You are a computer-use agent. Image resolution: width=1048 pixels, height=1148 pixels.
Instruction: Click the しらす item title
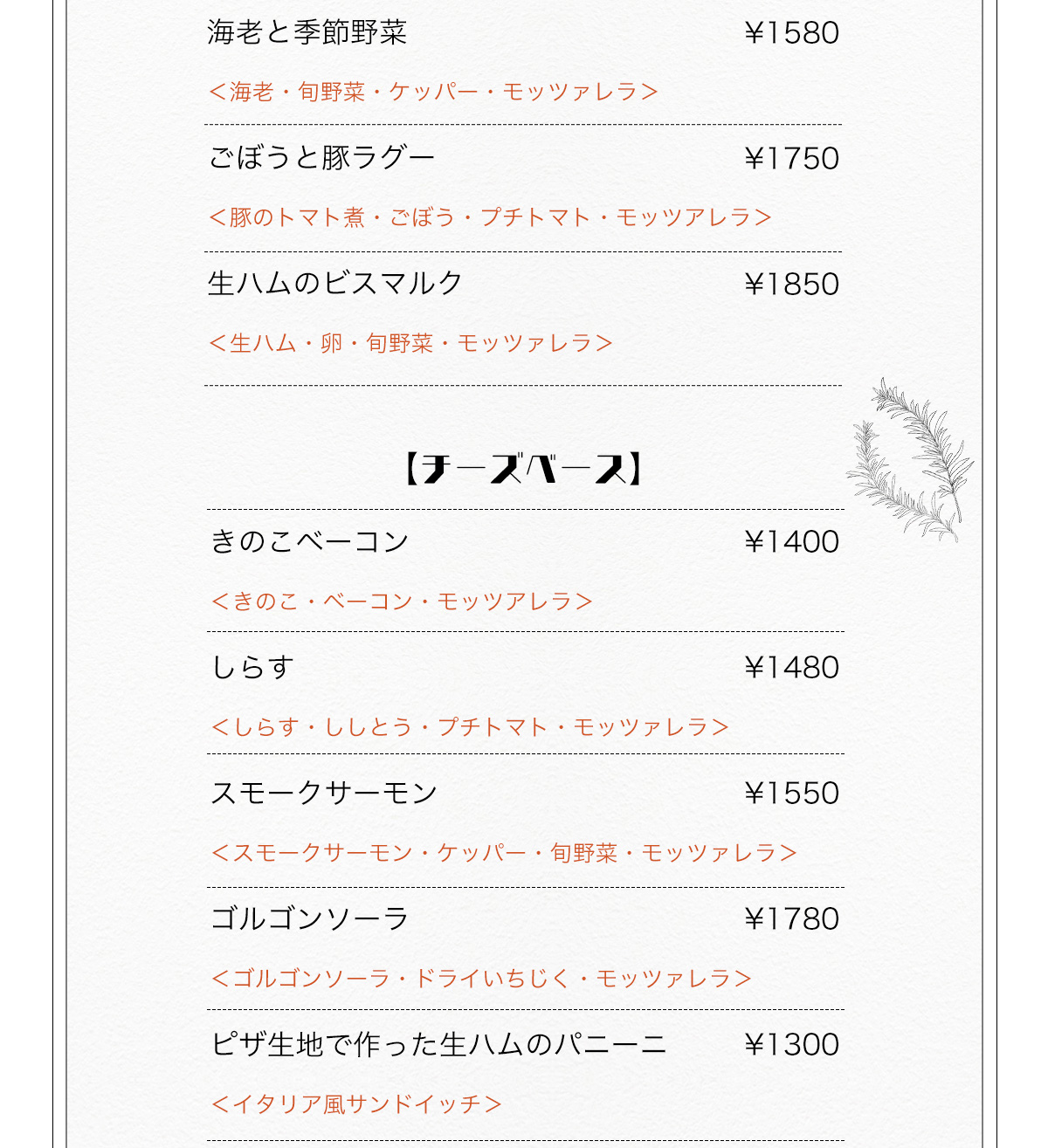pyautogui.click(x=252, y=668)
